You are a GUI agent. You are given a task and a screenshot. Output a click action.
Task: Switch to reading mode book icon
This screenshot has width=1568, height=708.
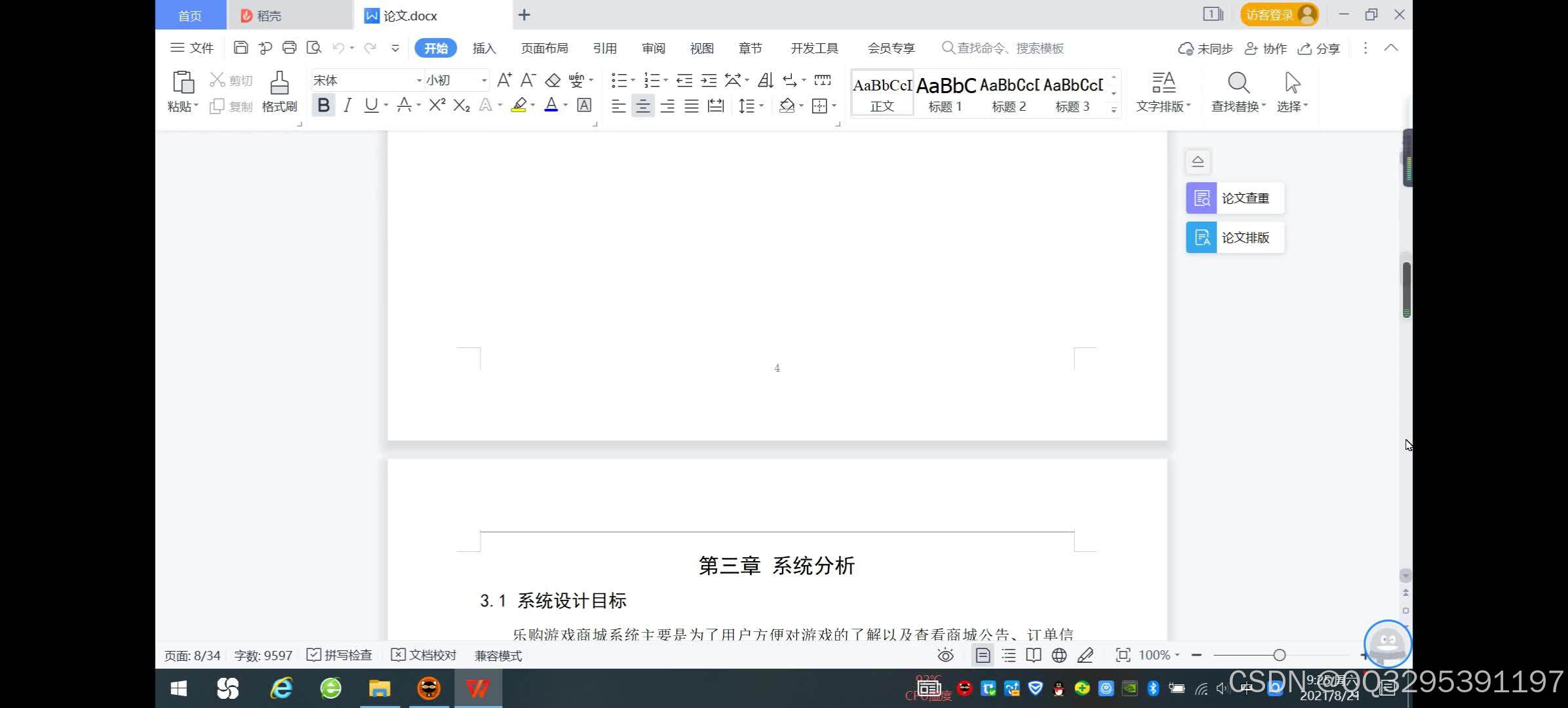point(1033,655)
